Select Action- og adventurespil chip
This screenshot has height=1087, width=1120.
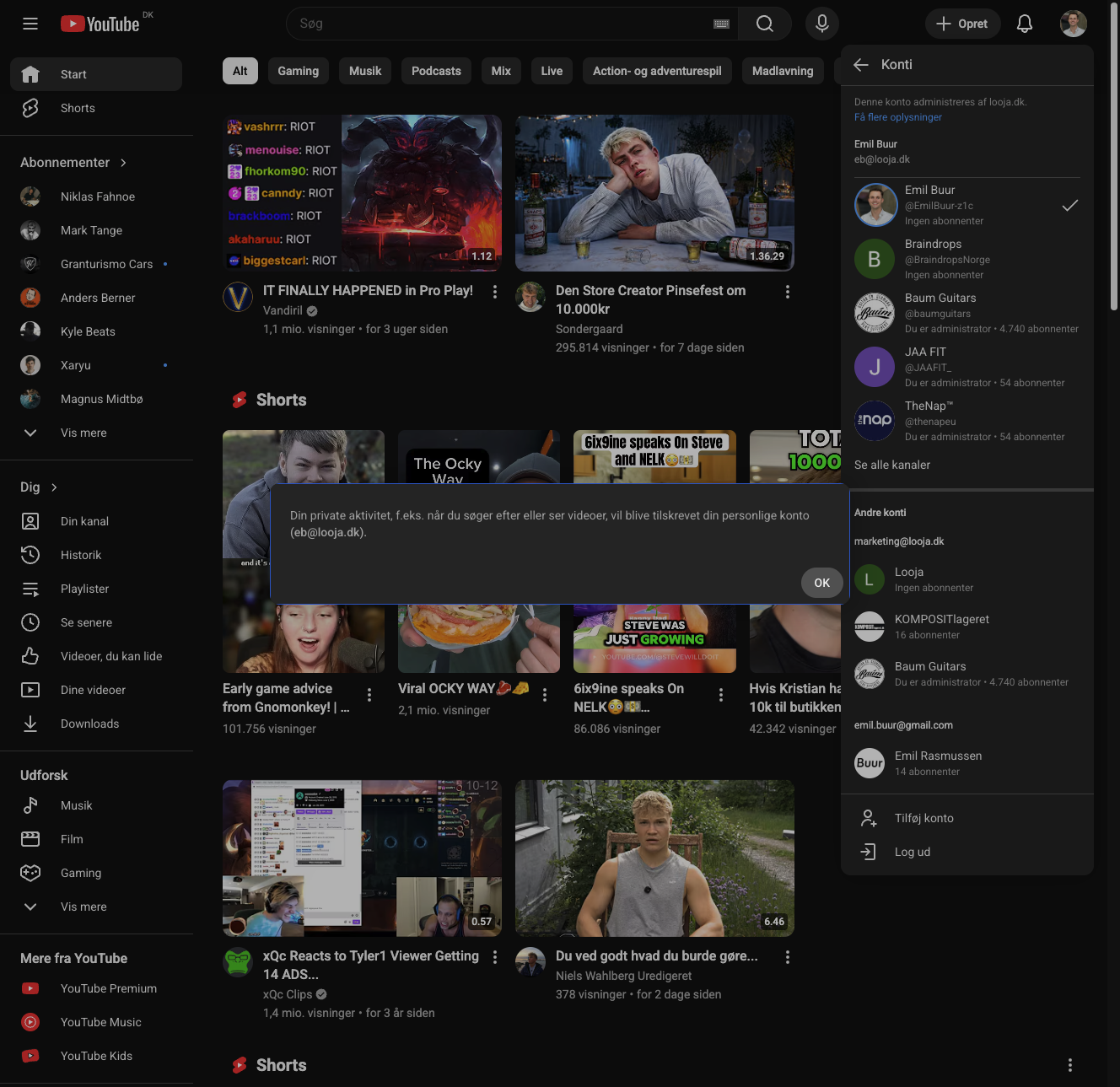point(657,71)
